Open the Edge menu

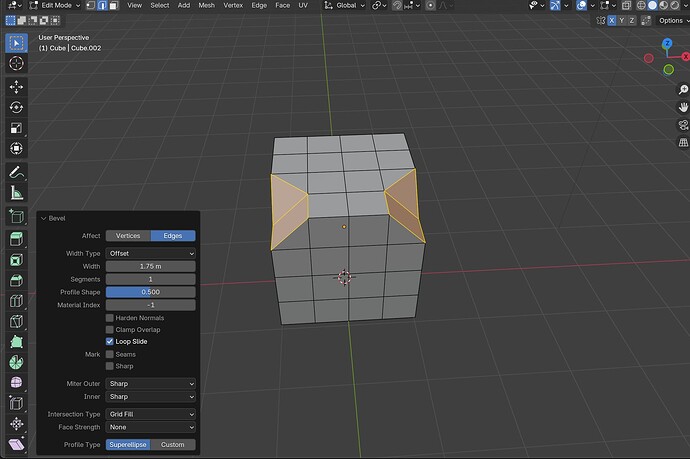(259, 5)
